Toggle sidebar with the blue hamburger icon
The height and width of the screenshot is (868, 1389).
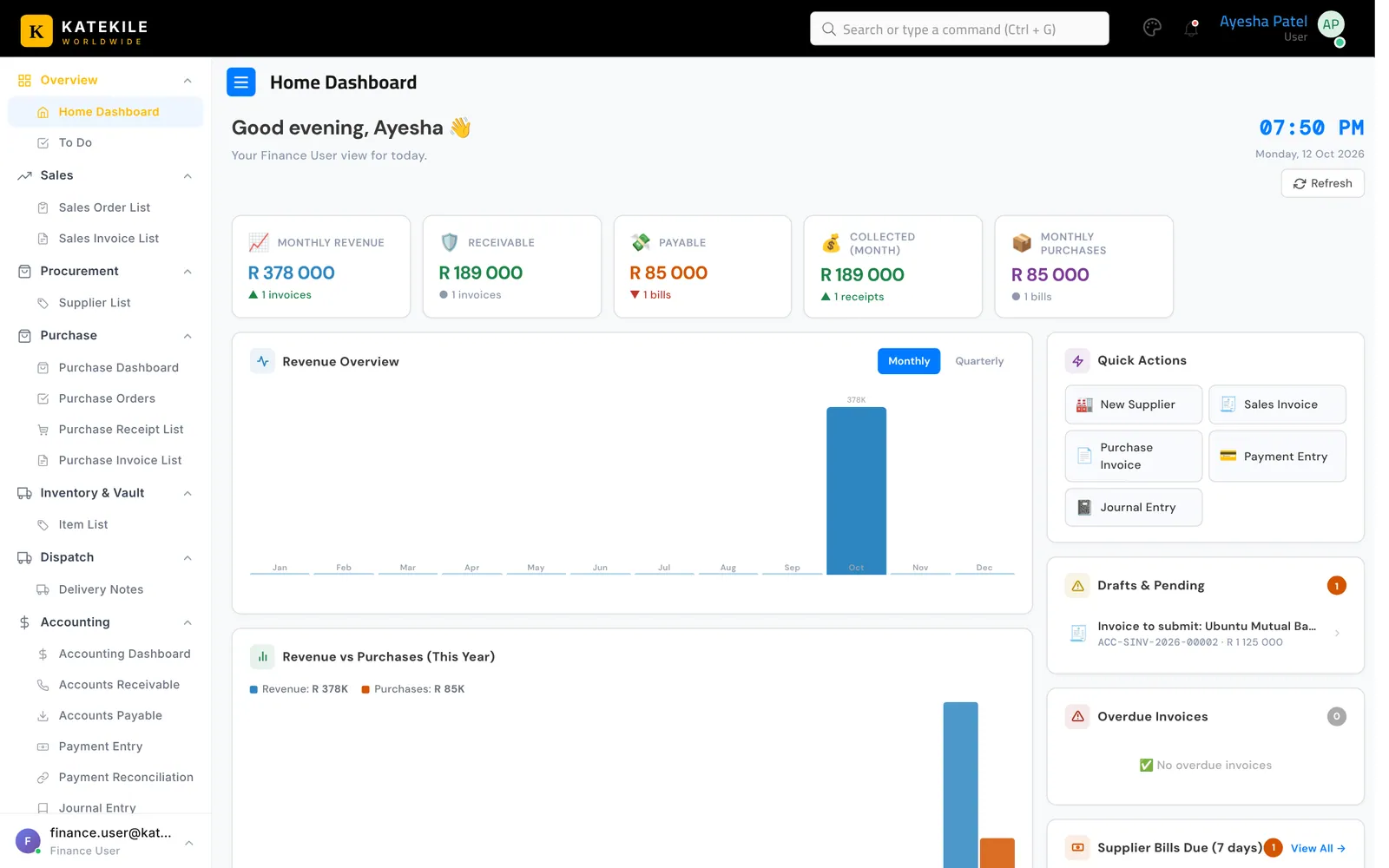point(241,82)
